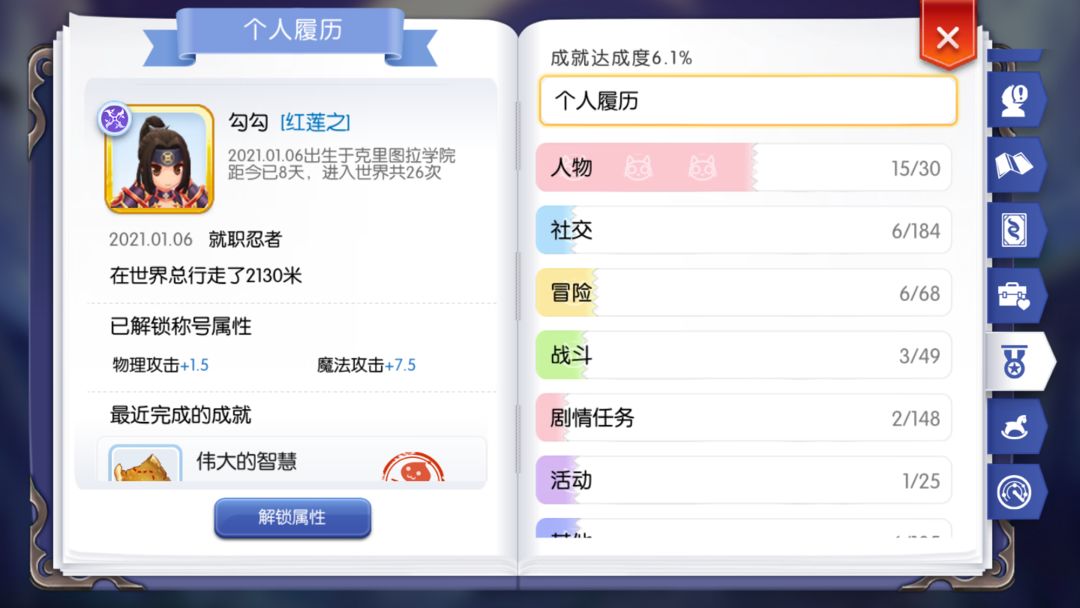Open the toolbox with heart side tab
Image resolution: width=1080 pixels, height=608 pixels.
[x=1015, y=296]
